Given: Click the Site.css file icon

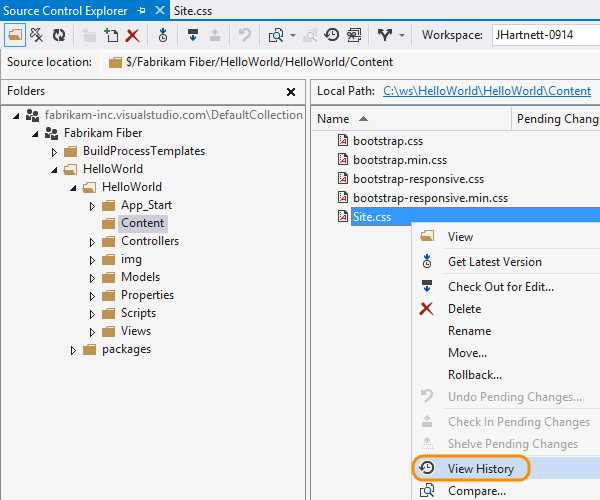Looking at the screenshot, I should coord(342,217).
